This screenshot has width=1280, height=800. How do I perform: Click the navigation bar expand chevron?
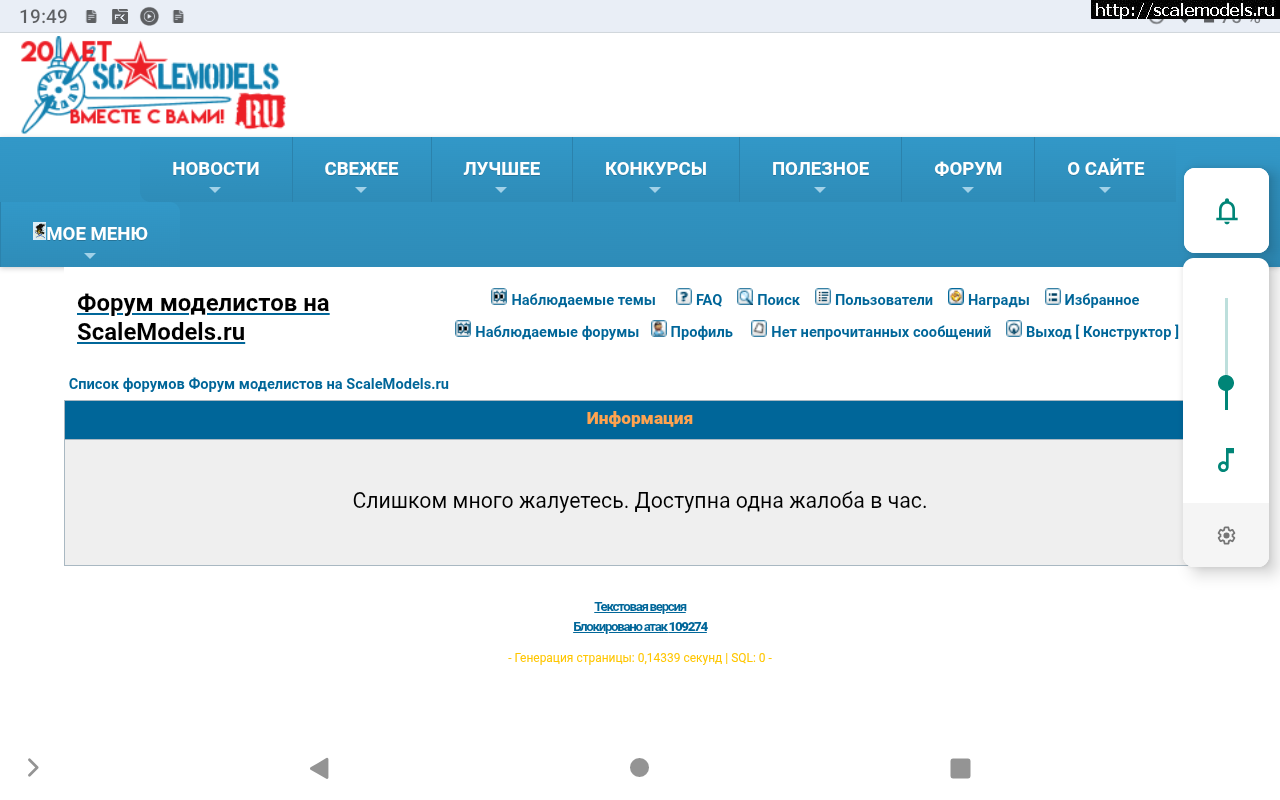[33, 767]
